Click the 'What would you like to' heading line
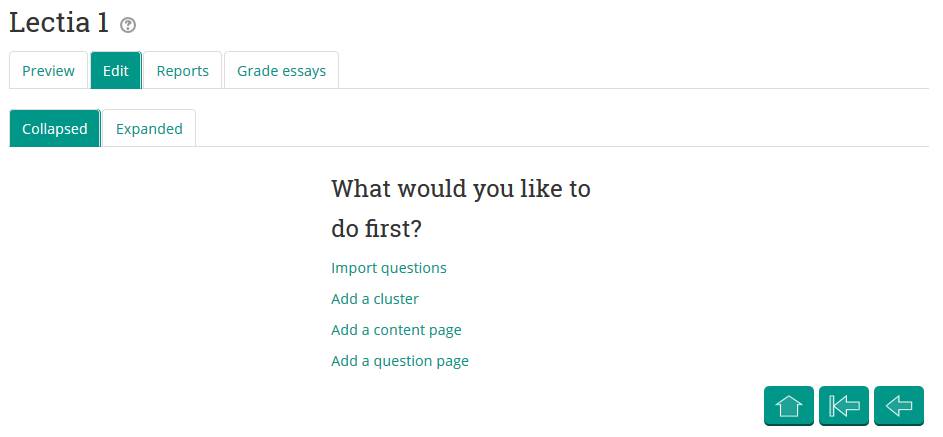The image size is (943, 437). tap(460, 188)
